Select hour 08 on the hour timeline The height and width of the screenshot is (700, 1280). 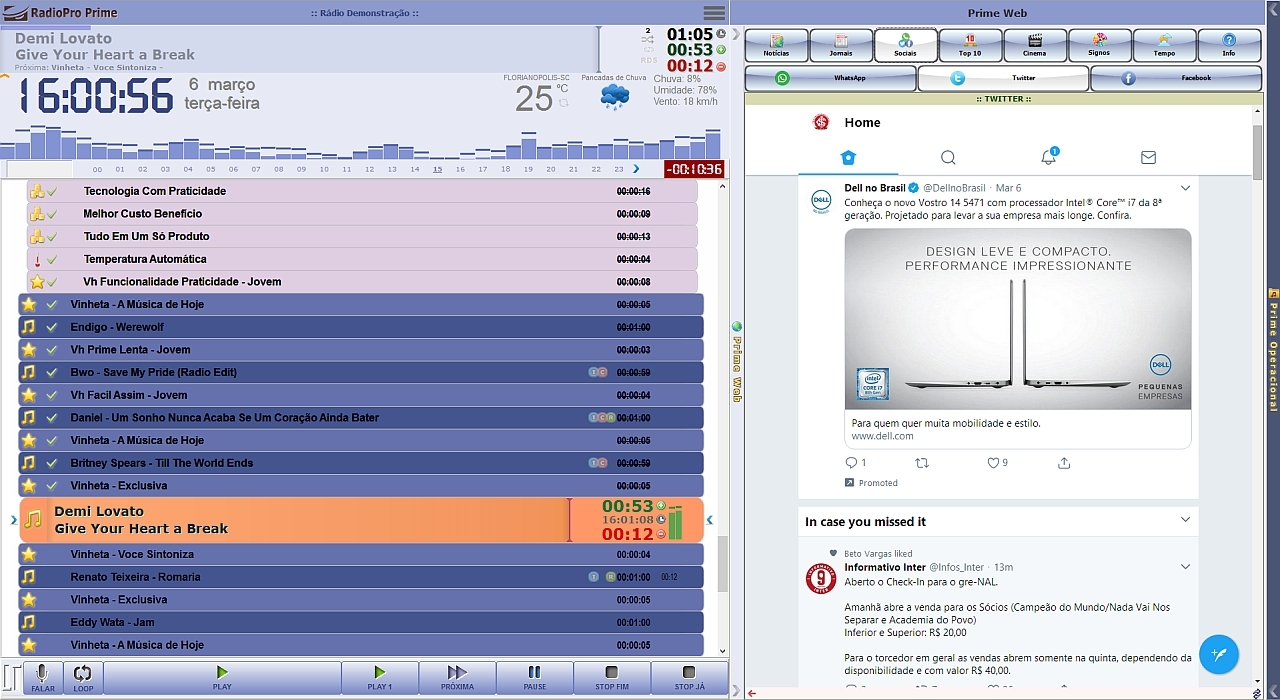click(x=278, y=169)
